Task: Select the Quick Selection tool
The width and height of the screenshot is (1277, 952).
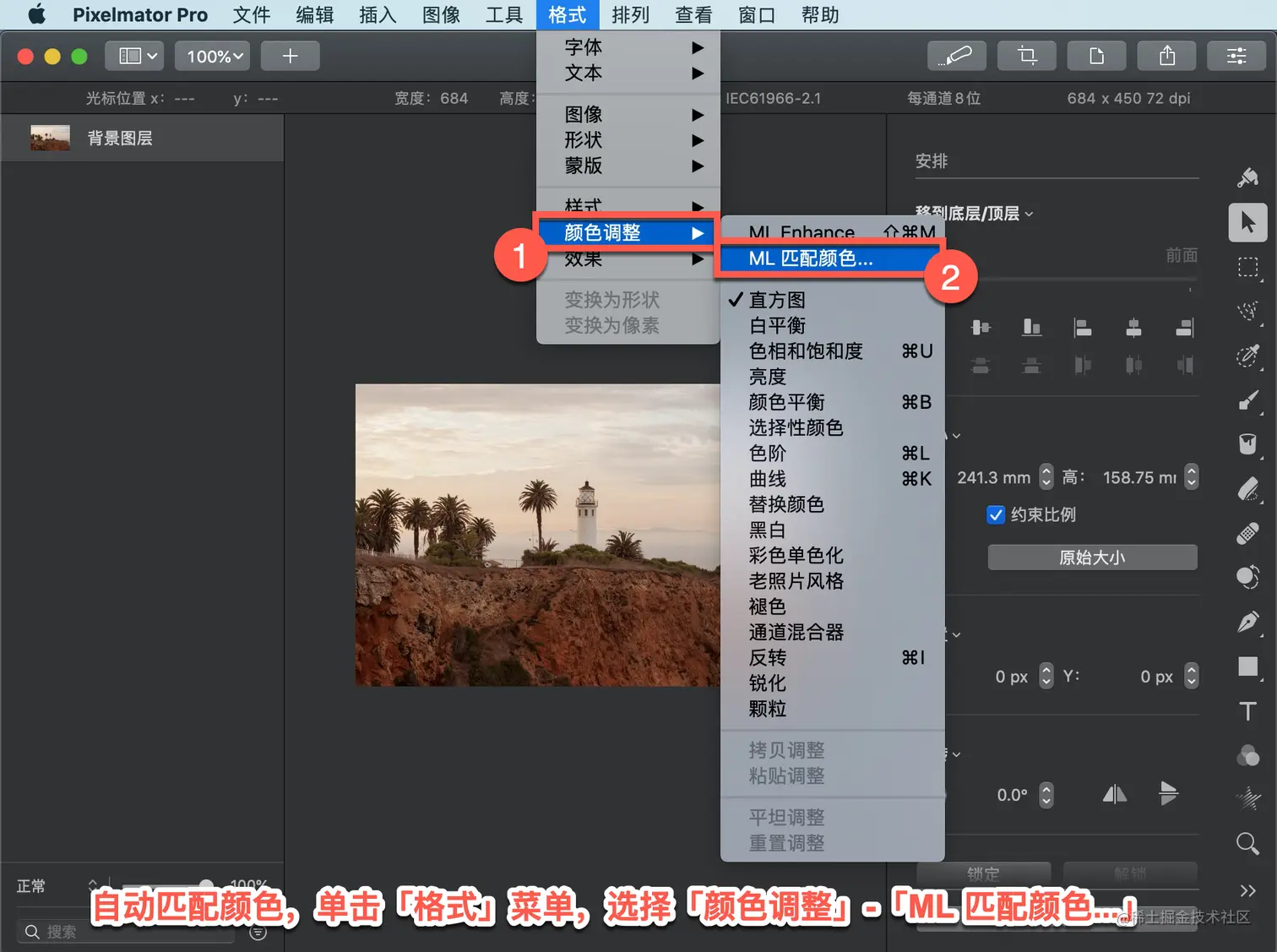Action: (1247, 312)
